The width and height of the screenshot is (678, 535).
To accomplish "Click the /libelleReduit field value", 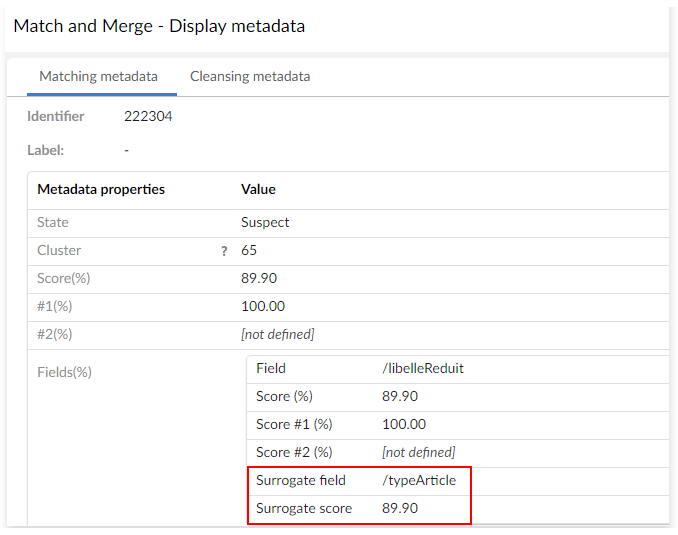I will (x=423, y=368).
